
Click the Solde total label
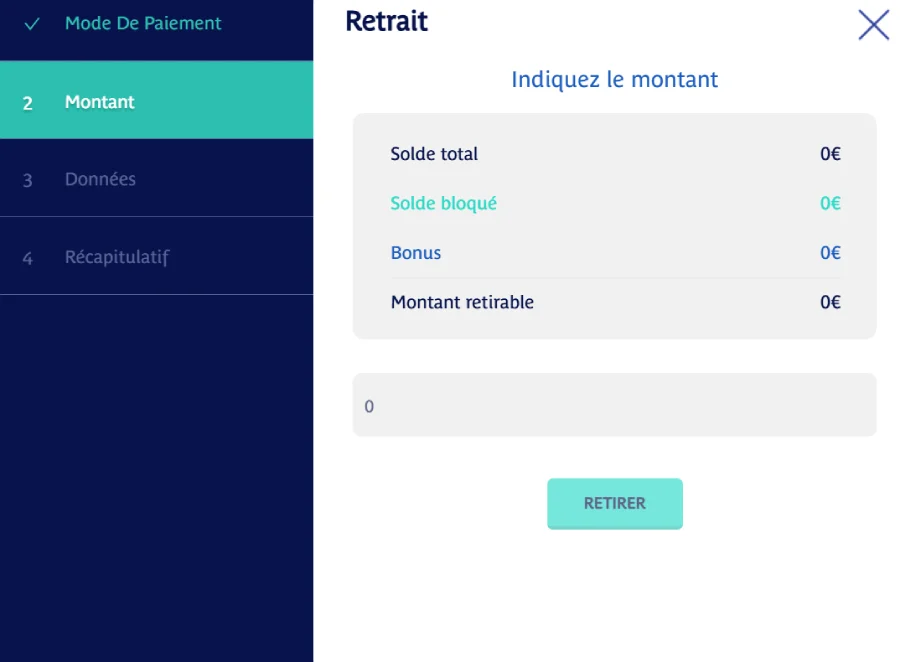[434, 154]
